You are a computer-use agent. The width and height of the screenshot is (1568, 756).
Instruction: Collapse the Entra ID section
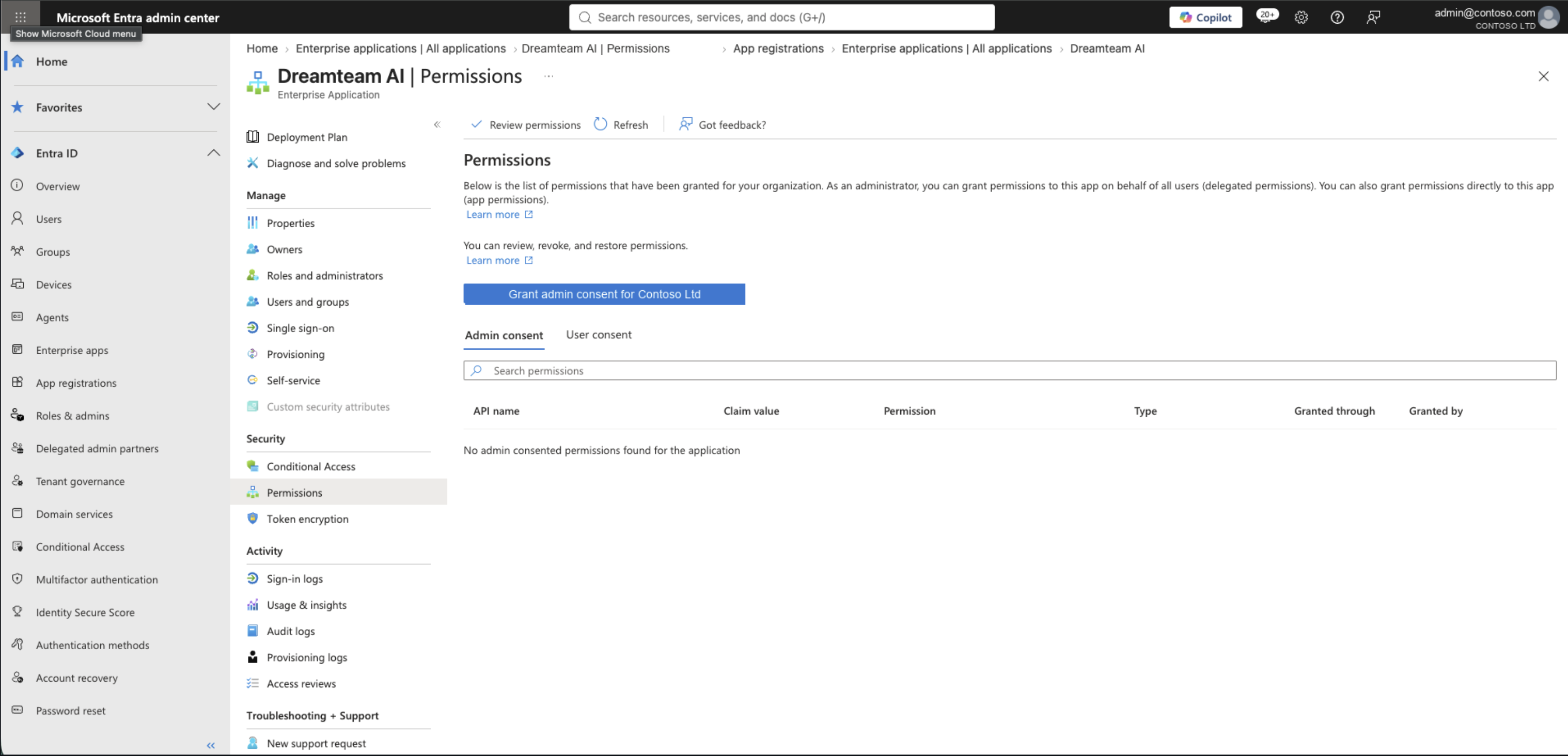213,153
